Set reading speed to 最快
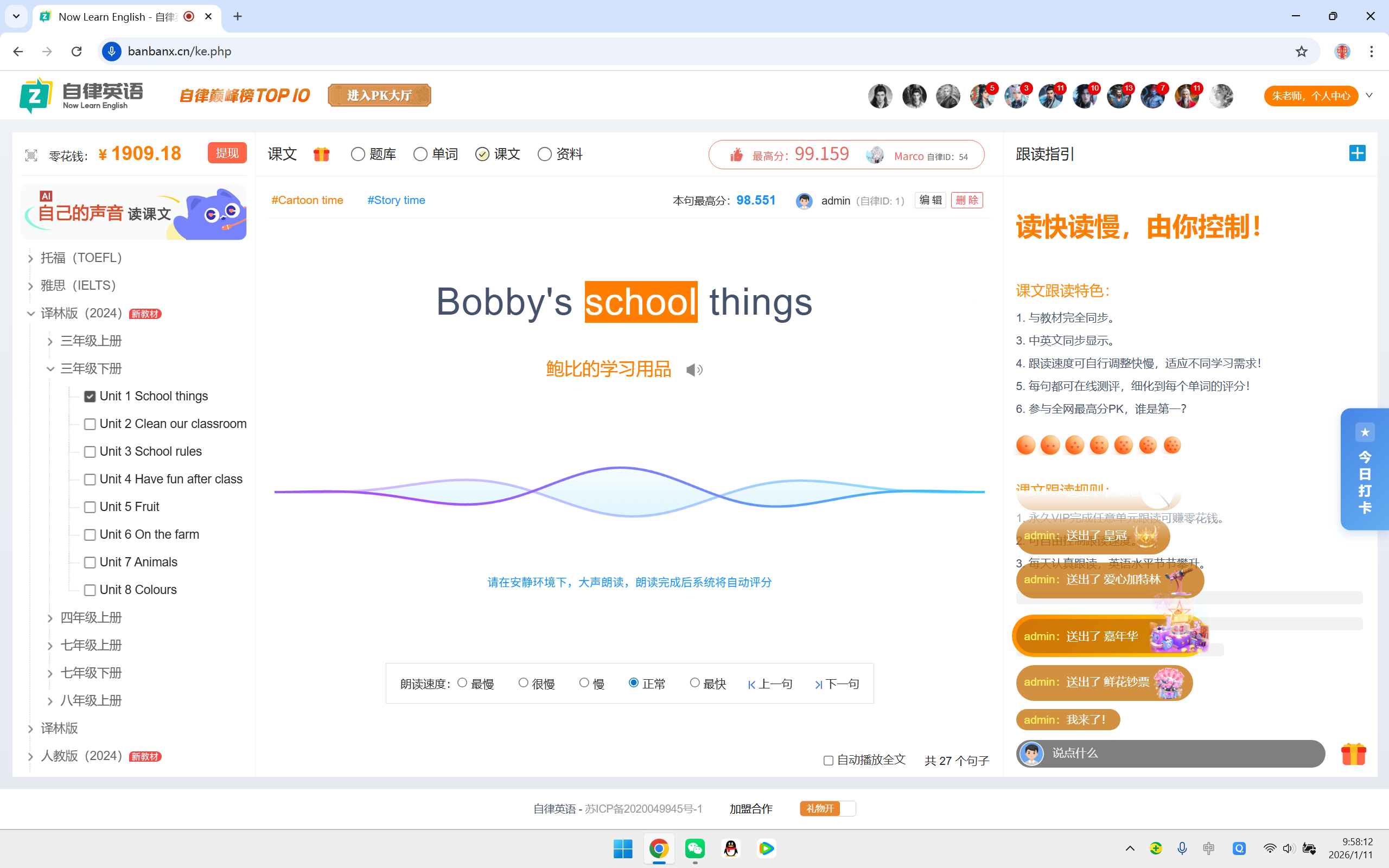1389x868 pixels. (x=694, y=682)
